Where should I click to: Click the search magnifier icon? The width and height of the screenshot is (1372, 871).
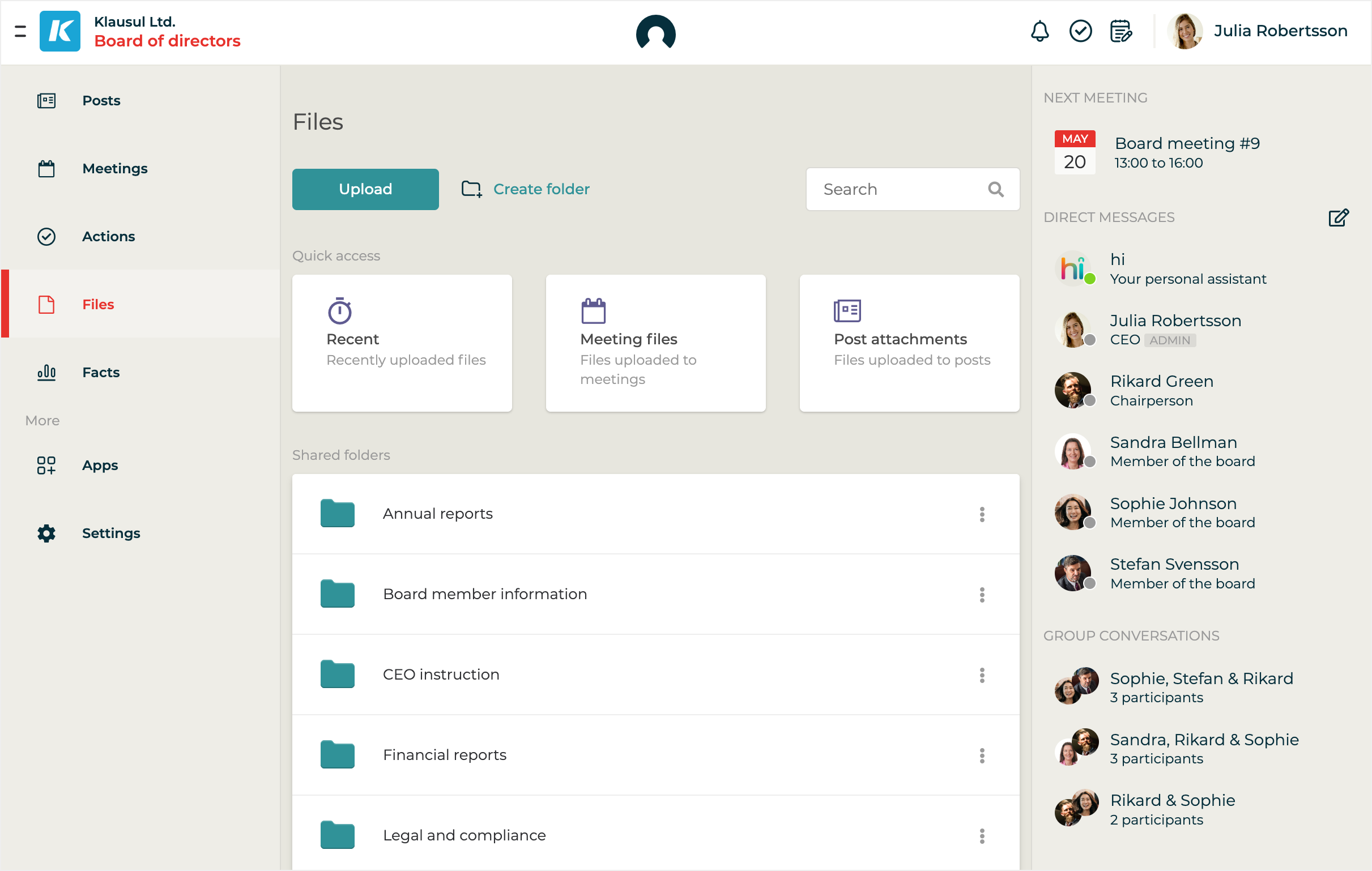pos(995,190)
